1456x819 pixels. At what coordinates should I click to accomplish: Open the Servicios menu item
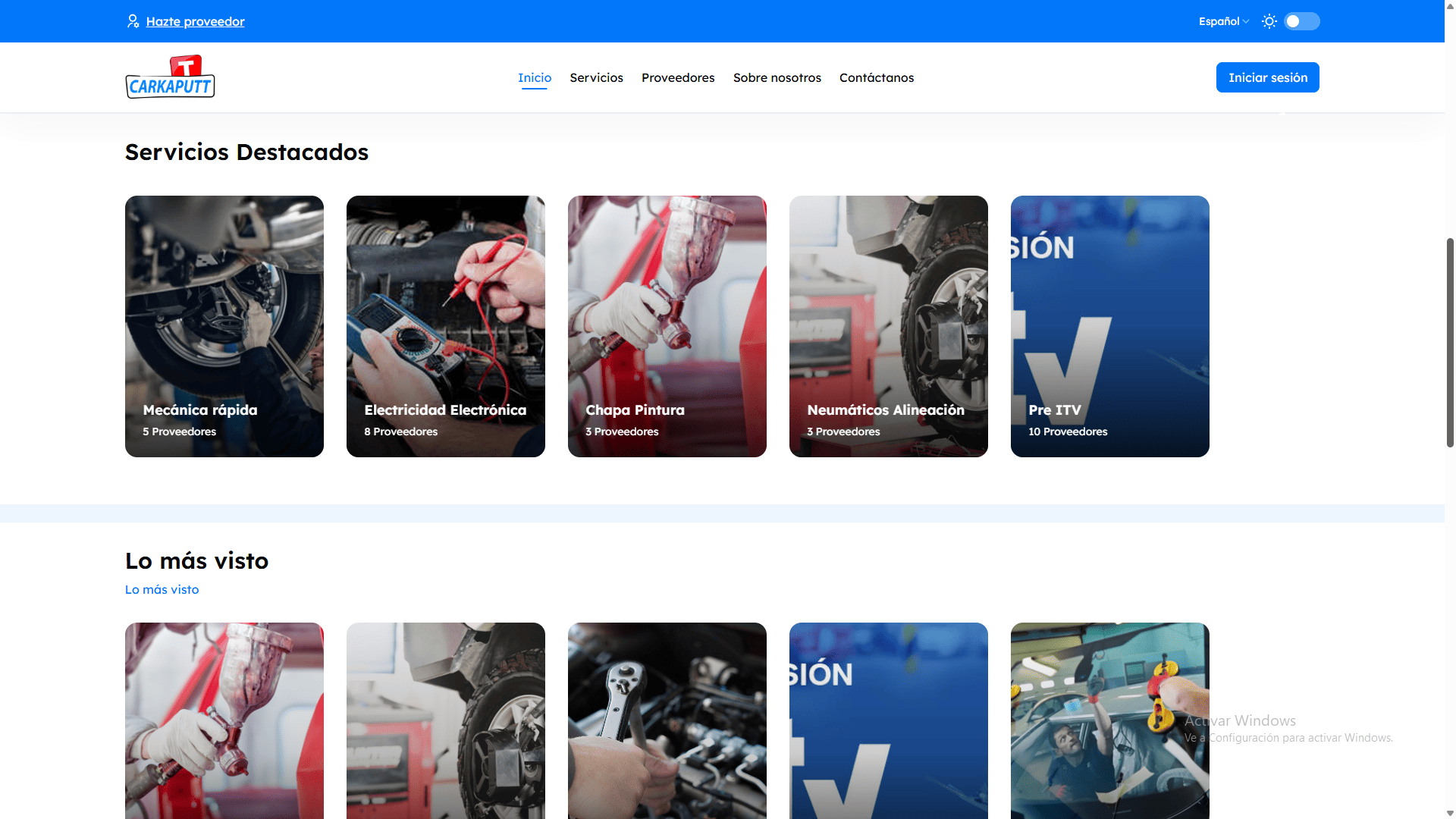tap(596, 77)
